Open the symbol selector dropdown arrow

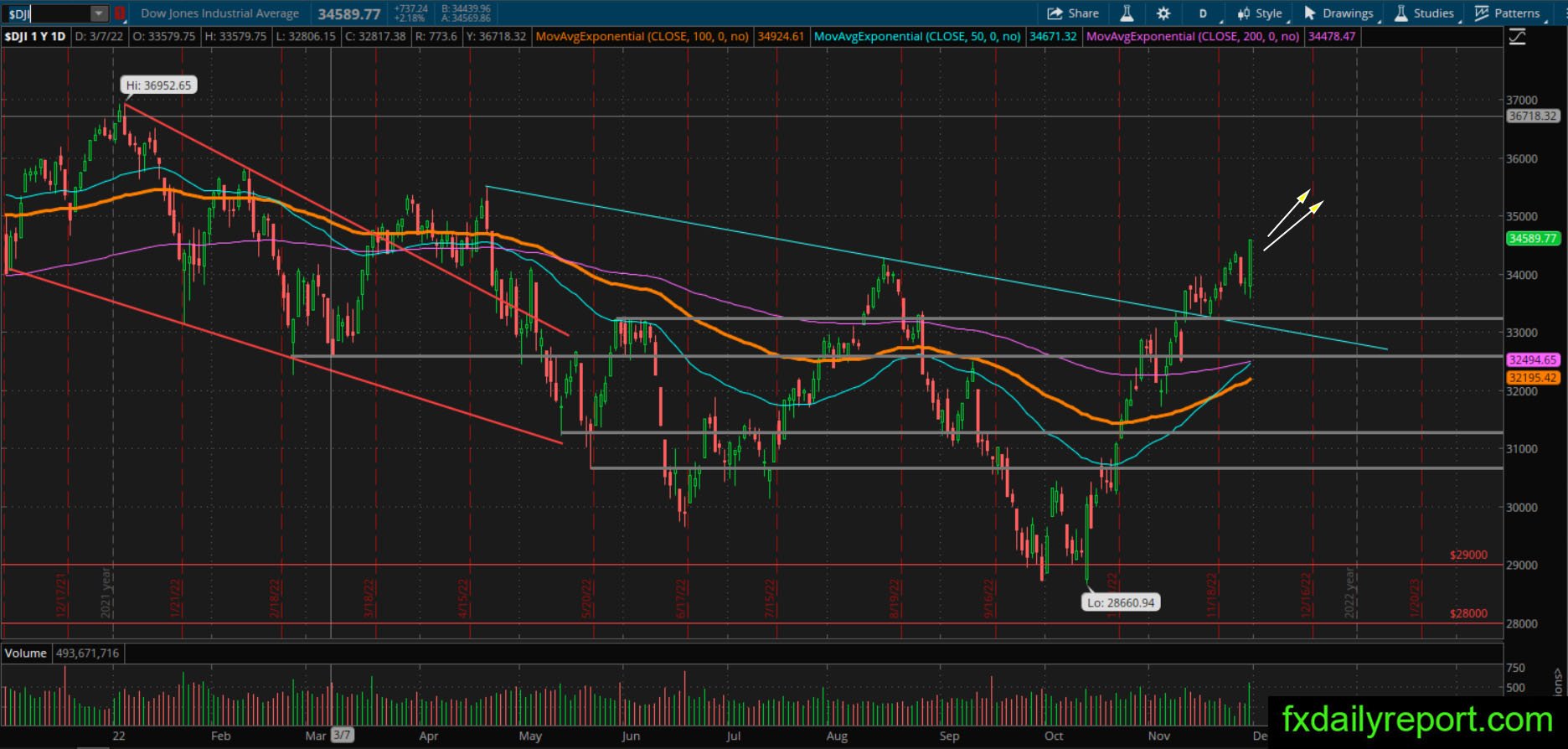click(100, 13)
